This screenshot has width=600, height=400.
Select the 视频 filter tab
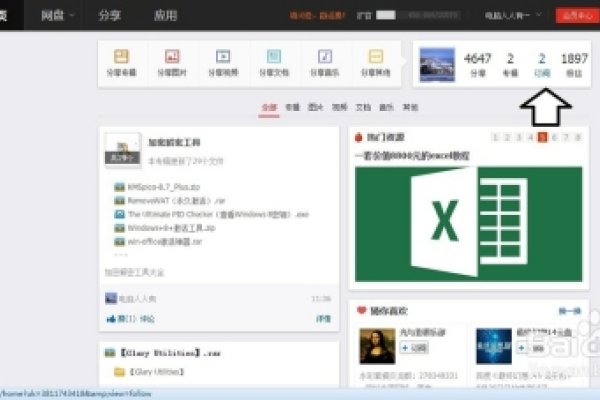pyautogui.click(x=339, y=108)
